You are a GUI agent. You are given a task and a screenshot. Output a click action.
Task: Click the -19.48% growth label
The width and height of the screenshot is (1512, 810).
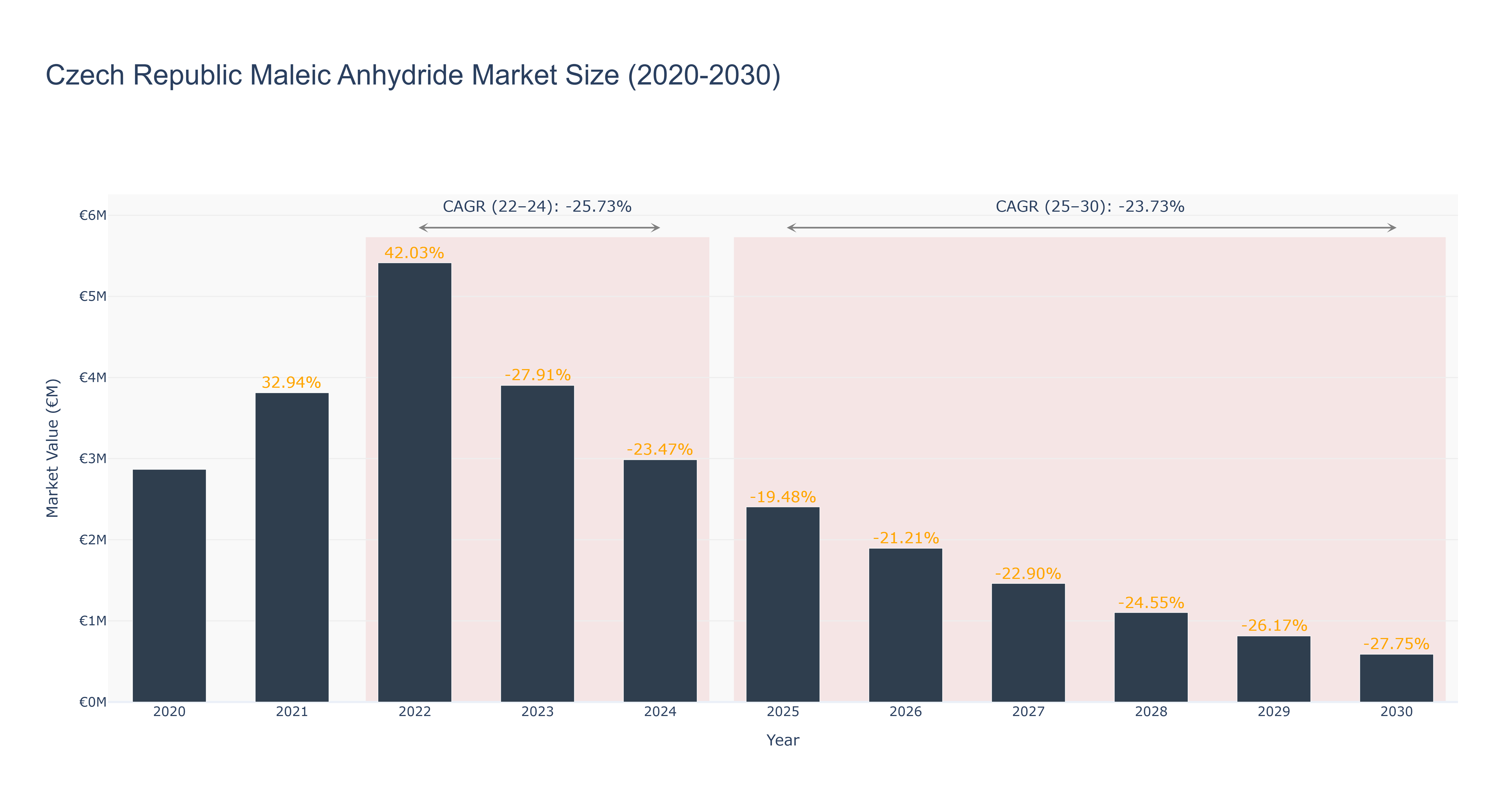[x=782, y=497]
